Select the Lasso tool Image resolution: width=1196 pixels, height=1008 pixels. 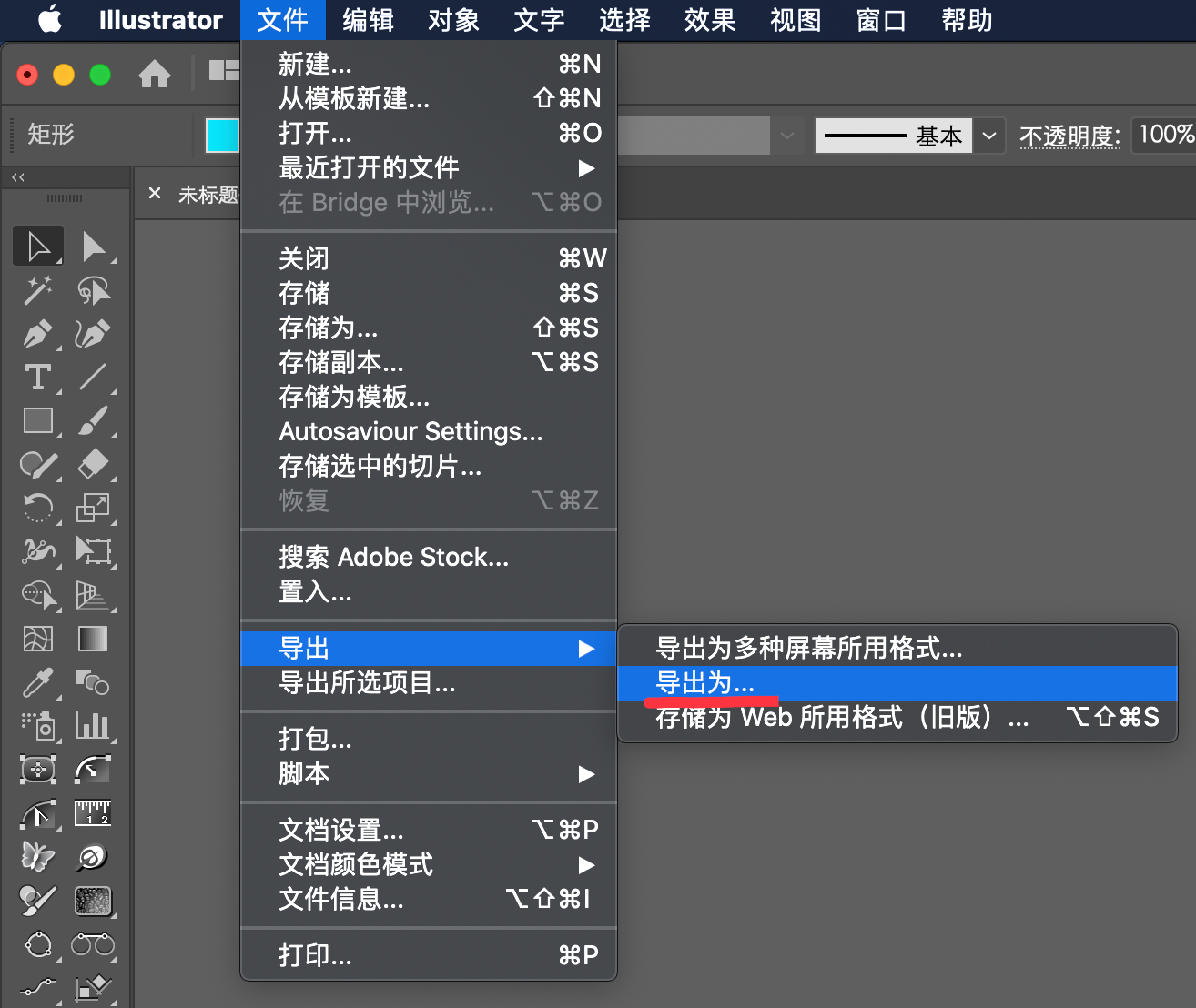pyautogui.click(x=93, y=290)
